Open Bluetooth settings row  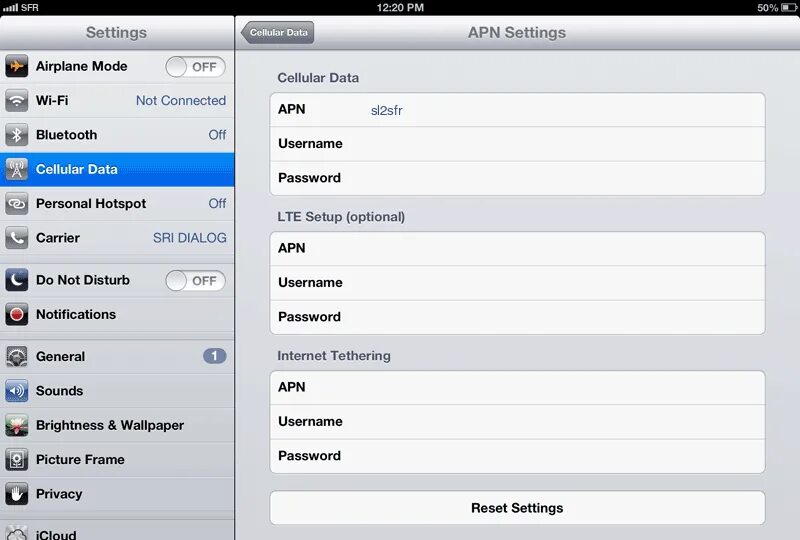coord(117,135)
